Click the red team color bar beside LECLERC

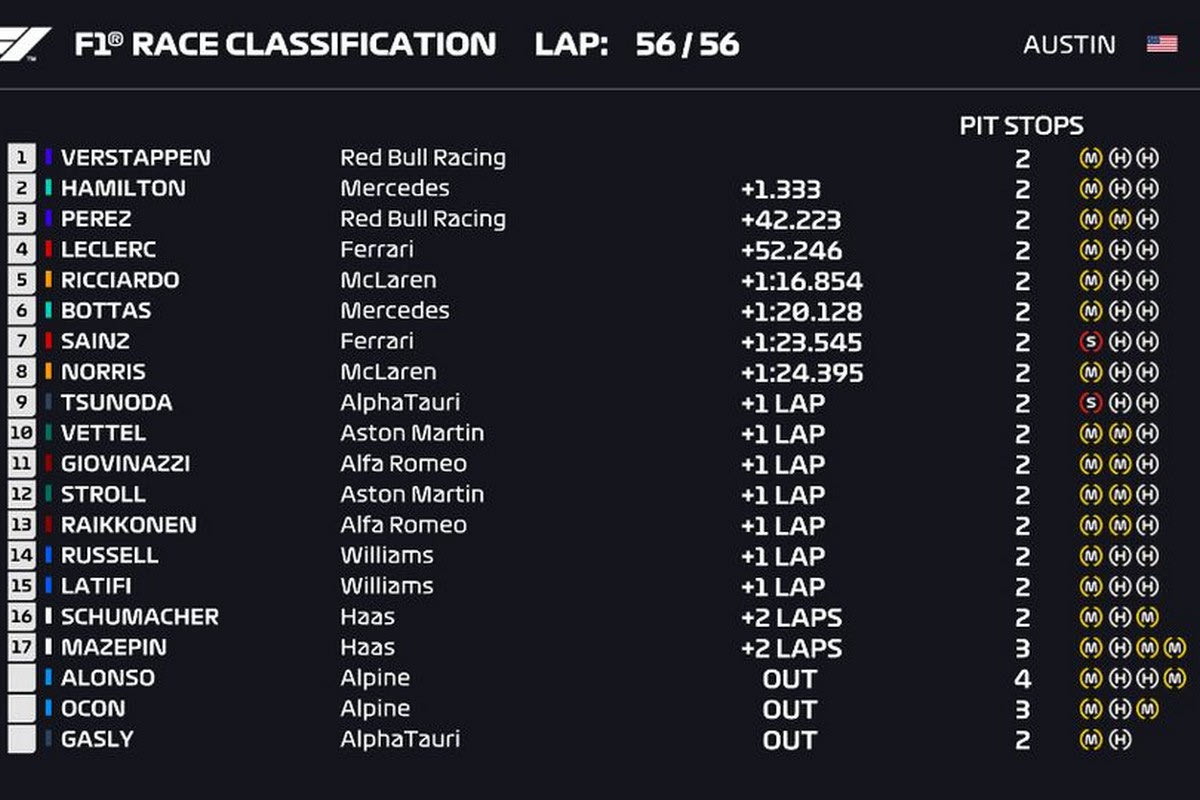48,250
